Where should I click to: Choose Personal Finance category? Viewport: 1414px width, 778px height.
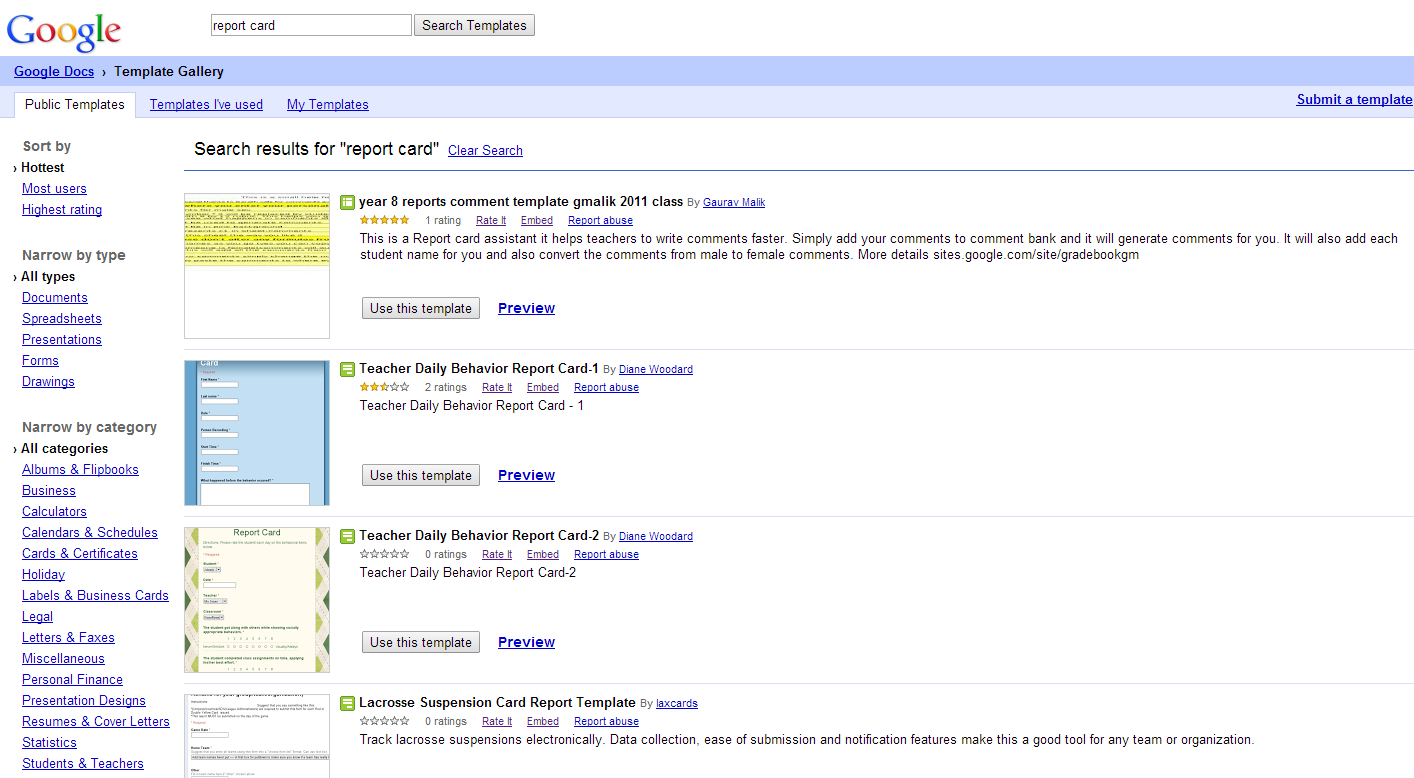72,679
